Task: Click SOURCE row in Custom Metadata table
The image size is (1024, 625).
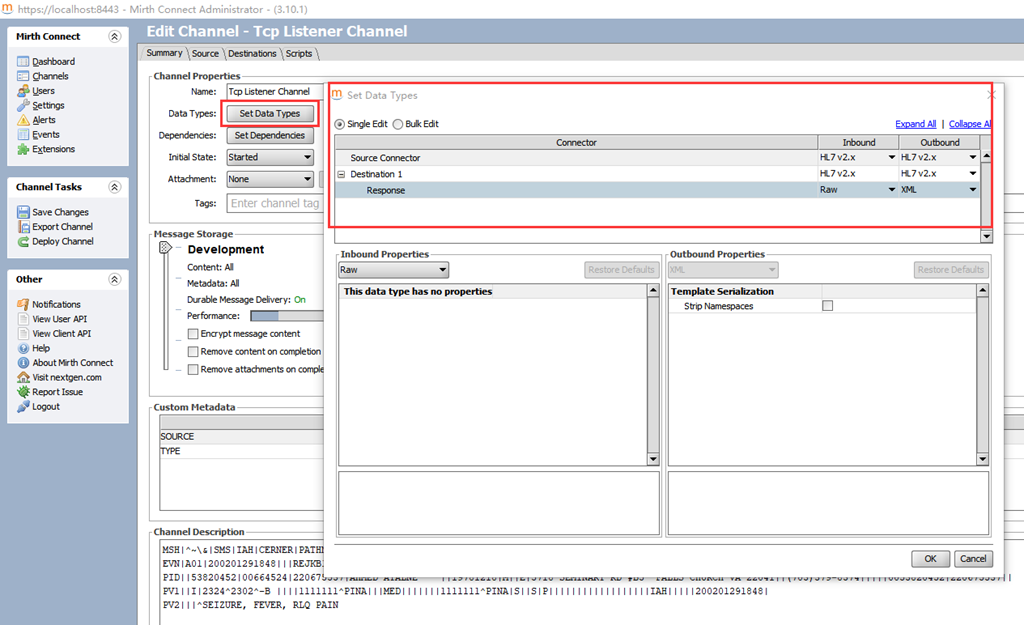Action: pos(242,436)
